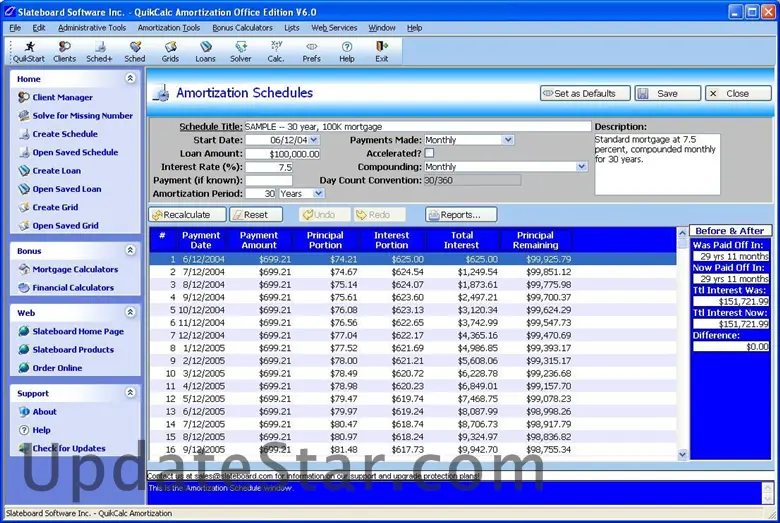Open the Bonus Calculators menu
Viewport: 780px width, 523px height.
pyautogui.click(x=242, y=28)
